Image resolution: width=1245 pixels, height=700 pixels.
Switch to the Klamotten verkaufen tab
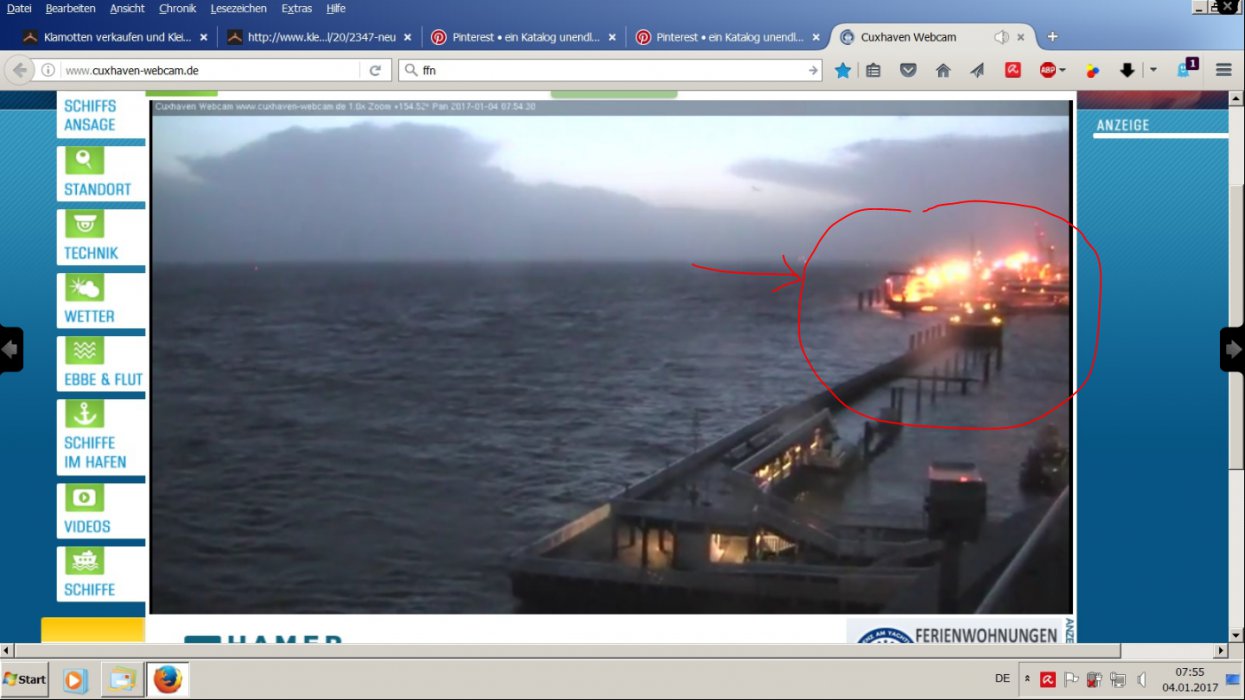point(108,37)
